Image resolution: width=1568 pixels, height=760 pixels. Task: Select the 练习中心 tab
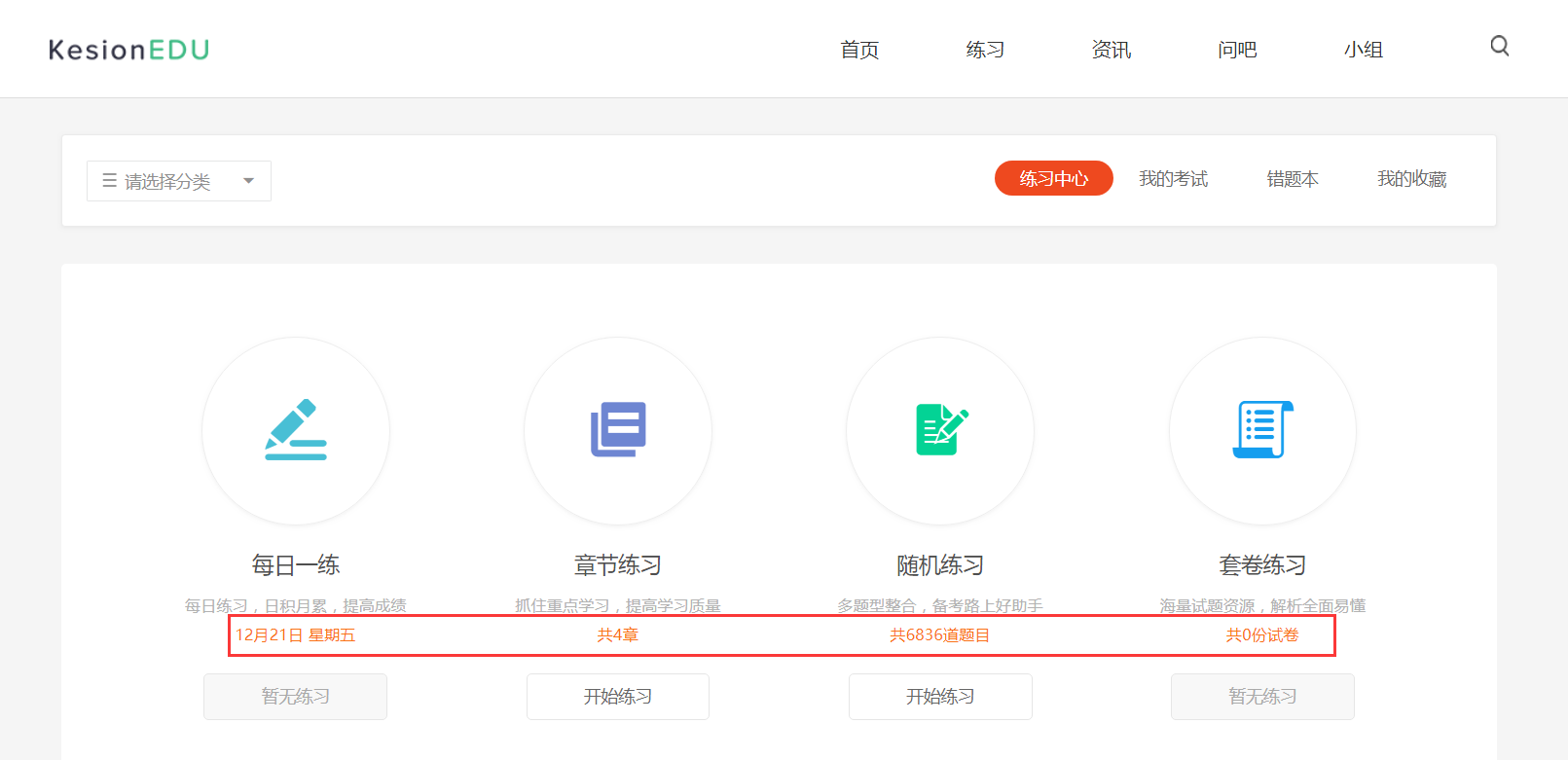pyautogui.click(x=1054, y=178)
